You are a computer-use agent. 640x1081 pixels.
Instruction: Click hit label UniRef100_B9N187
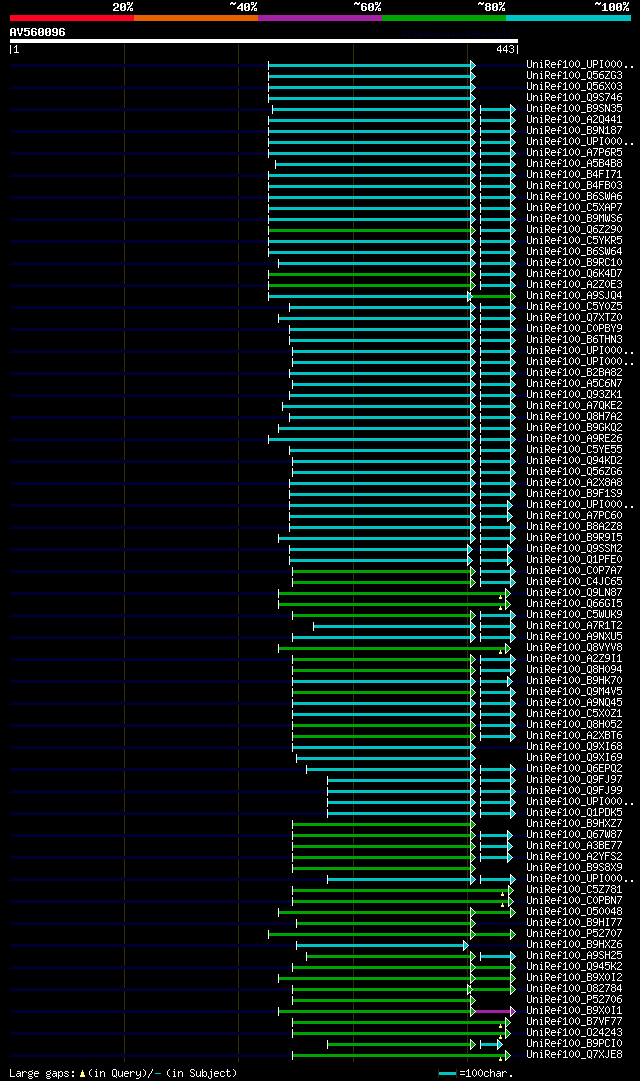(x=574, y=131)
